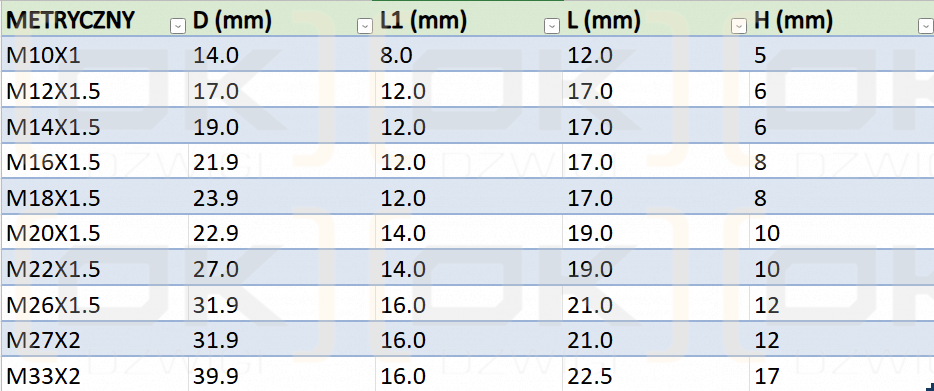Click the L1 value 14.0 in M22X1.5 row

(x=403, y=269)
